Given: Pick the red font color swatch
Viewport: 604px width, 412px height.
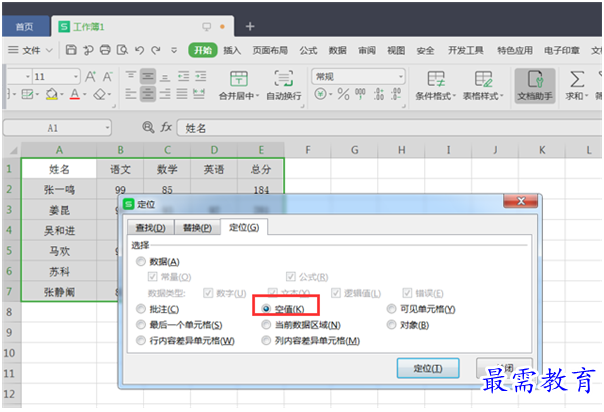Looking at the screenshot, I should pos(75,94).
